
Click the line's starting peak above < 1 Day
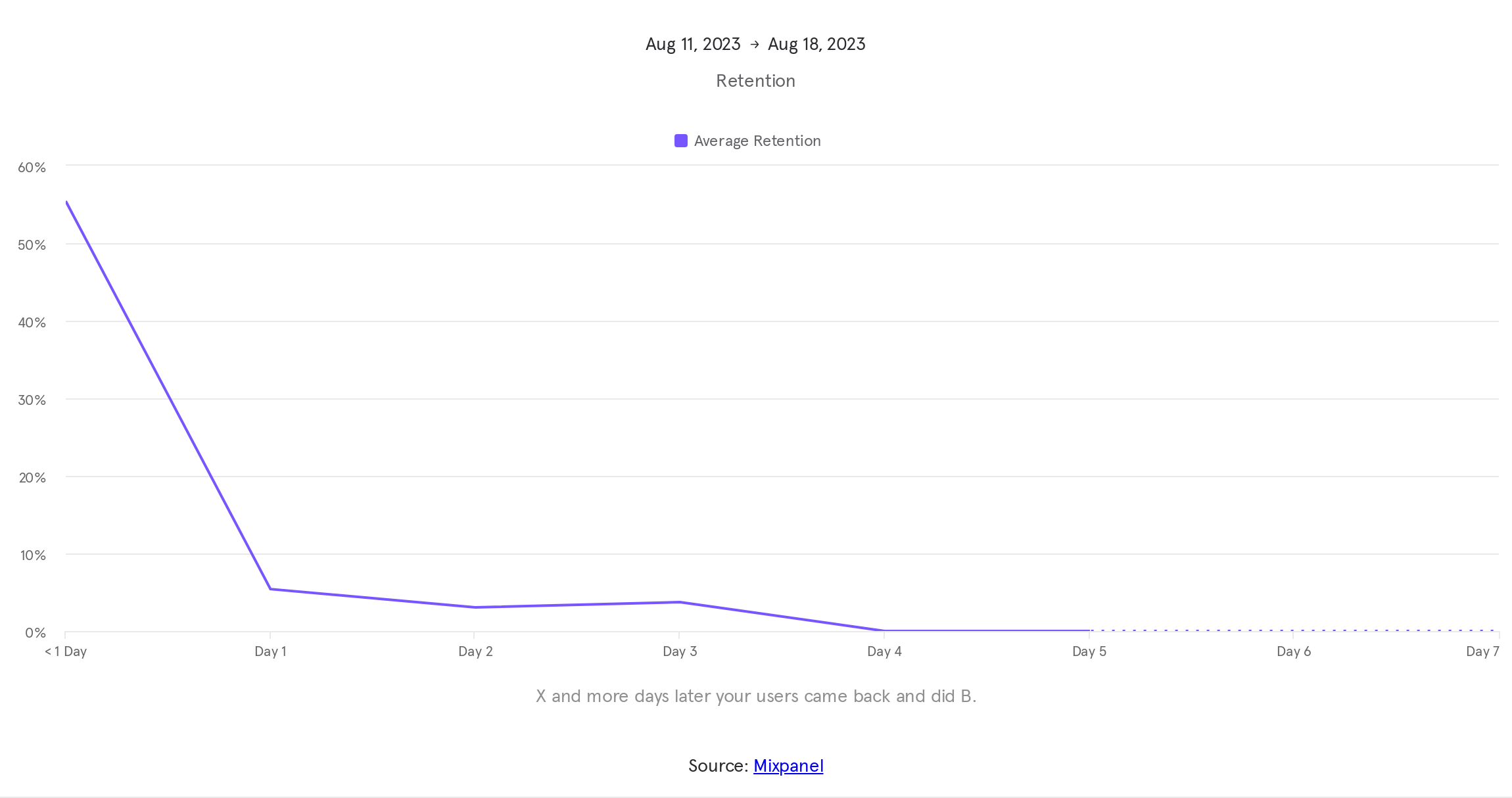[x=66, y=202]
